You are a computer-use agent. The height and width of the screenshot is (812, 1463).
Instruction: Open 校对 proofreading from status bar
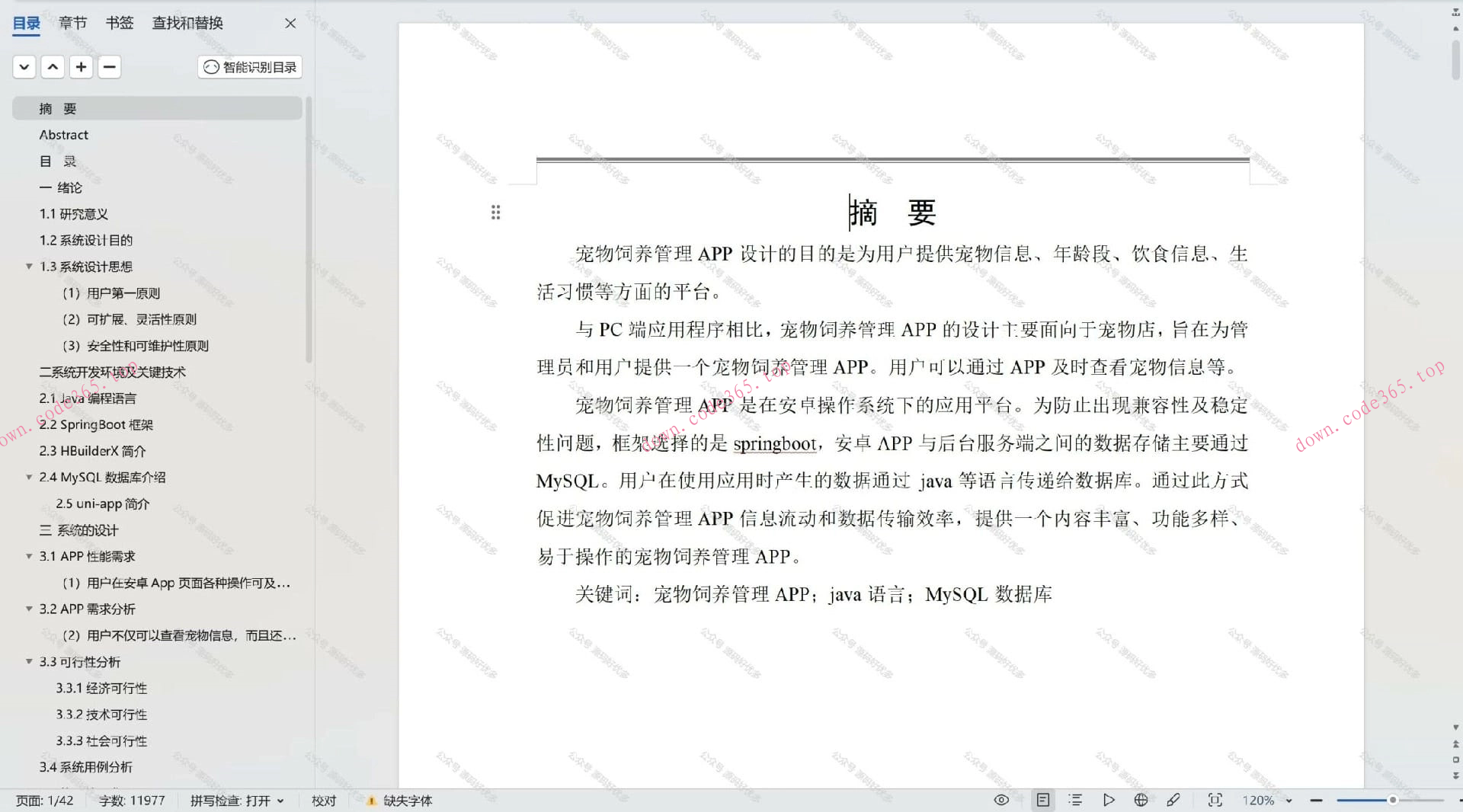325,800
